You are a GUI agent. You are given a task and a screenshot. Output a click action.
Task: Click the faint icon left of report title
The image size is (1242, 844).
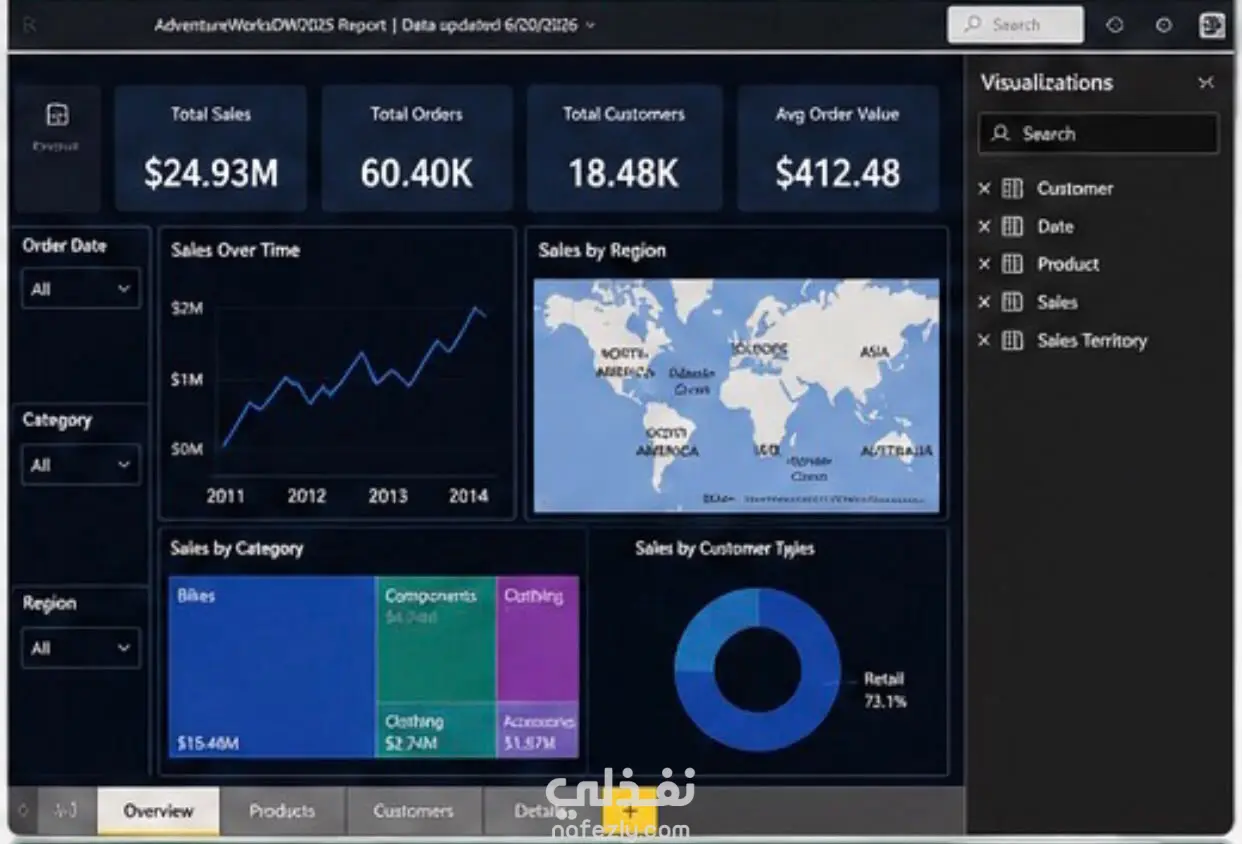pyautogui.click(x=29, y=26)
